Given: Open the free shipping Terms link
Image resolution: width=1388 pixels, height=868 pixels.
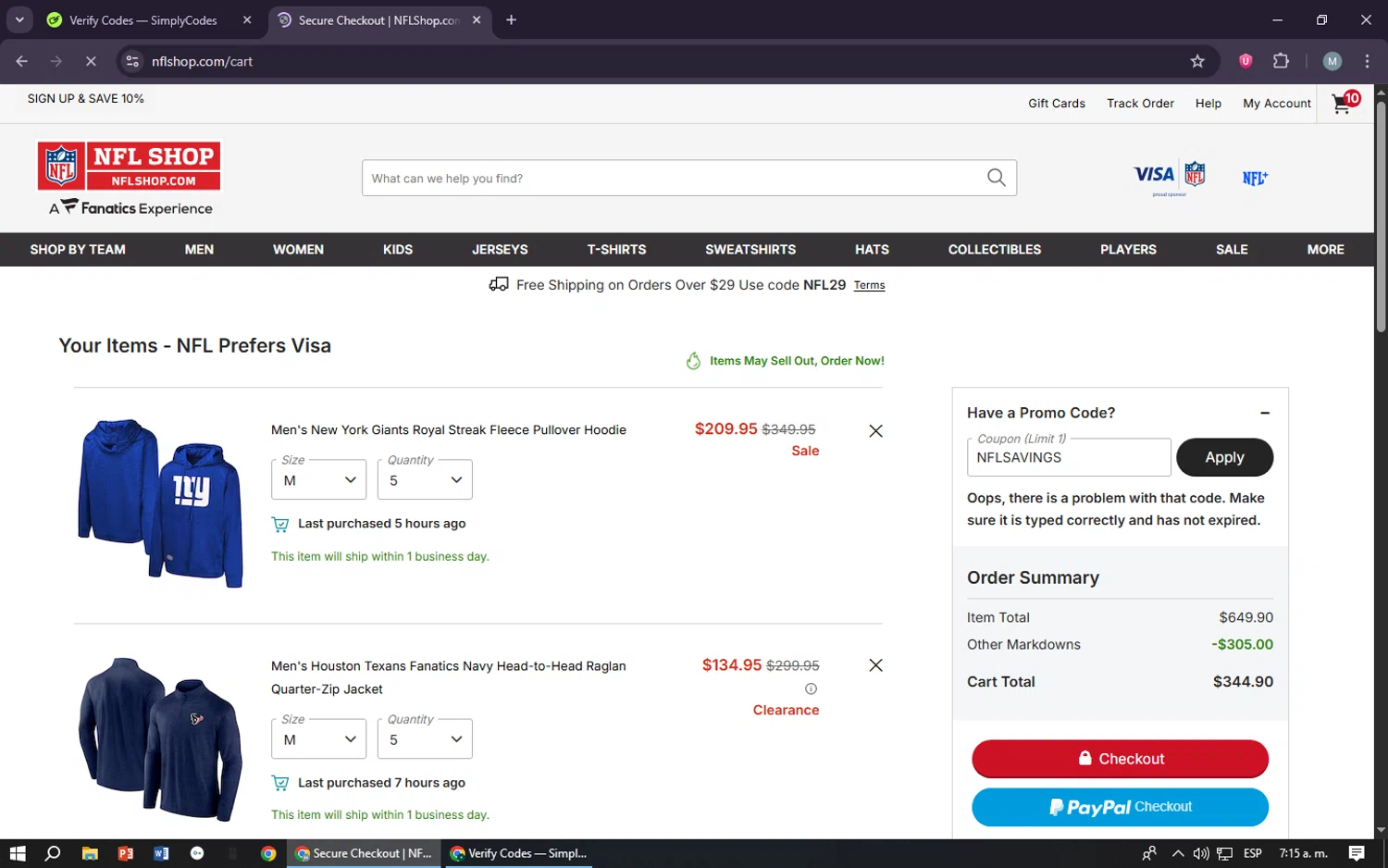Looking at the screenshot, I should pyautogui.click(x=869, y=285).
